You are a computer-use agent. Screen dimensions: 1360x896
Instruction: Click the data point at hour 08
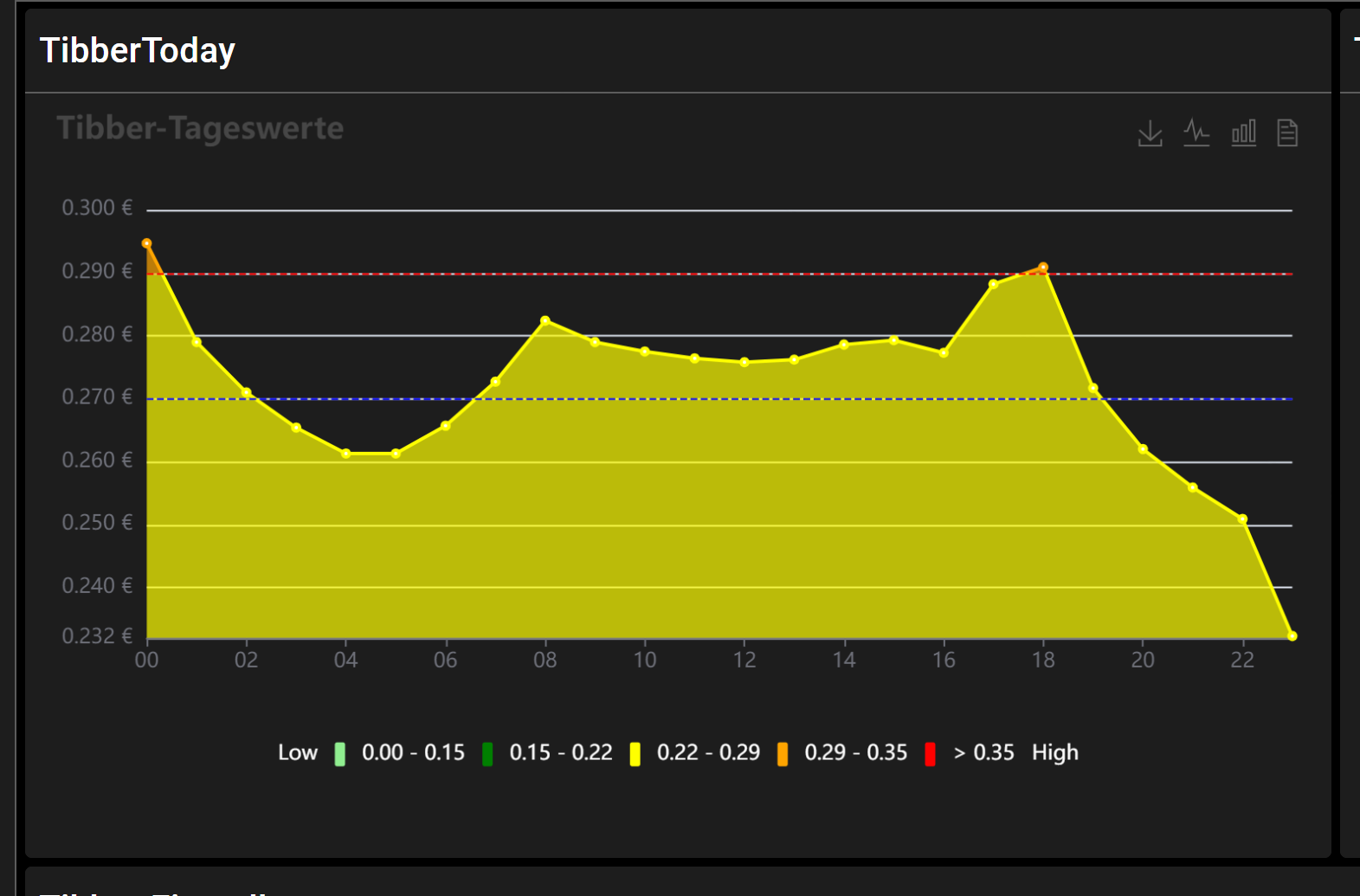[545, 321]
